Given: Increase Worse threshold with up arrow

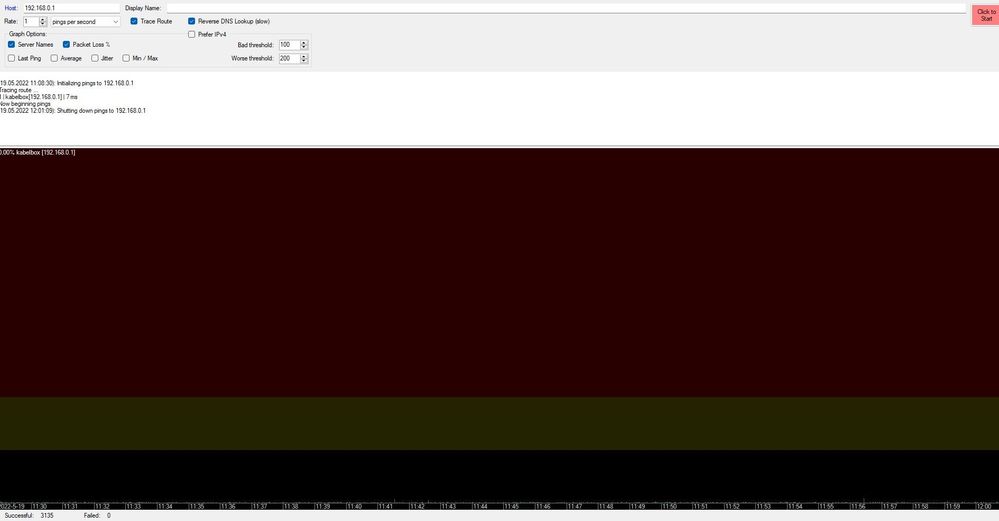Looking at the screenshot, I should tap(304, 56).
